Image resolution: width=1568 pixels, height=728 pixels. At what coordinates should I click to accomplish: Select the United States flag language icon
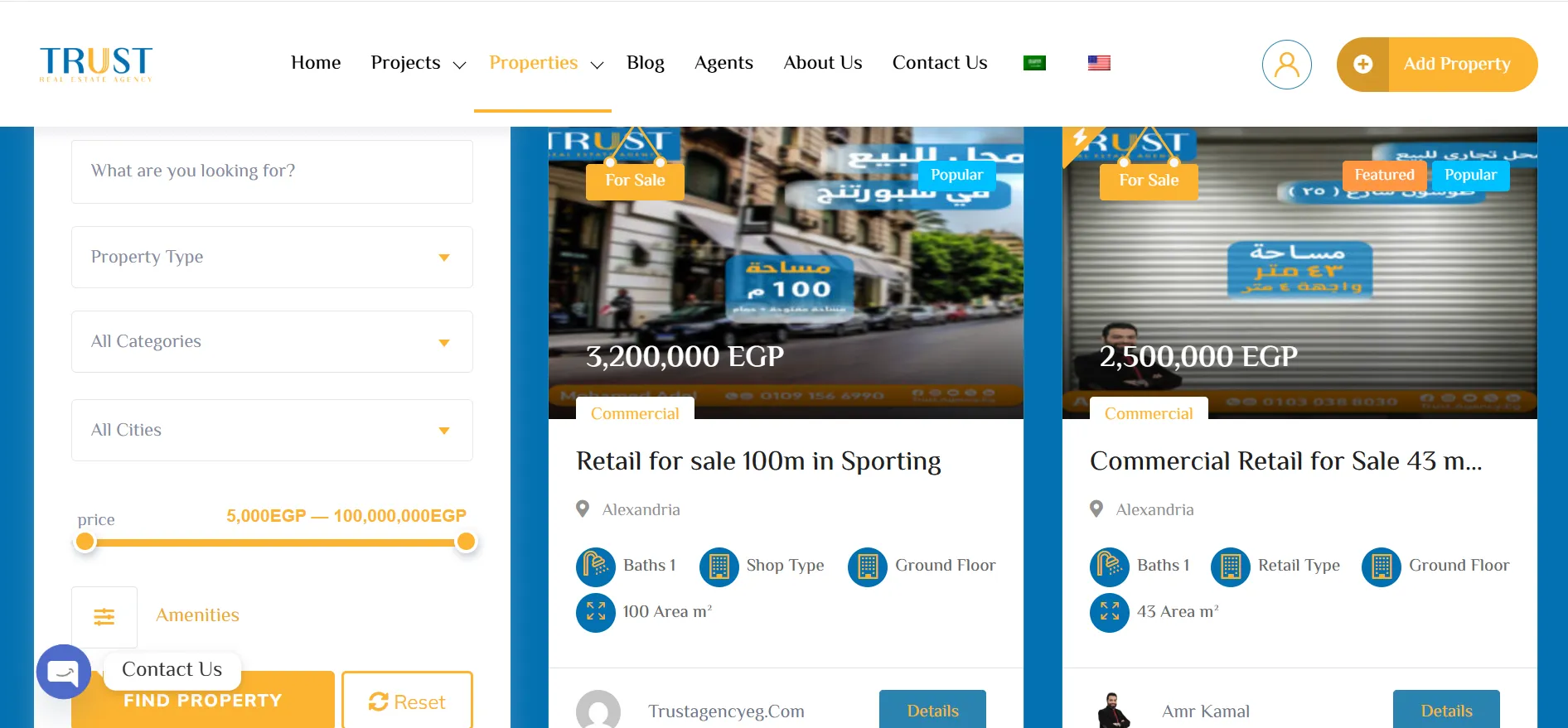(x=1099, y=63)
